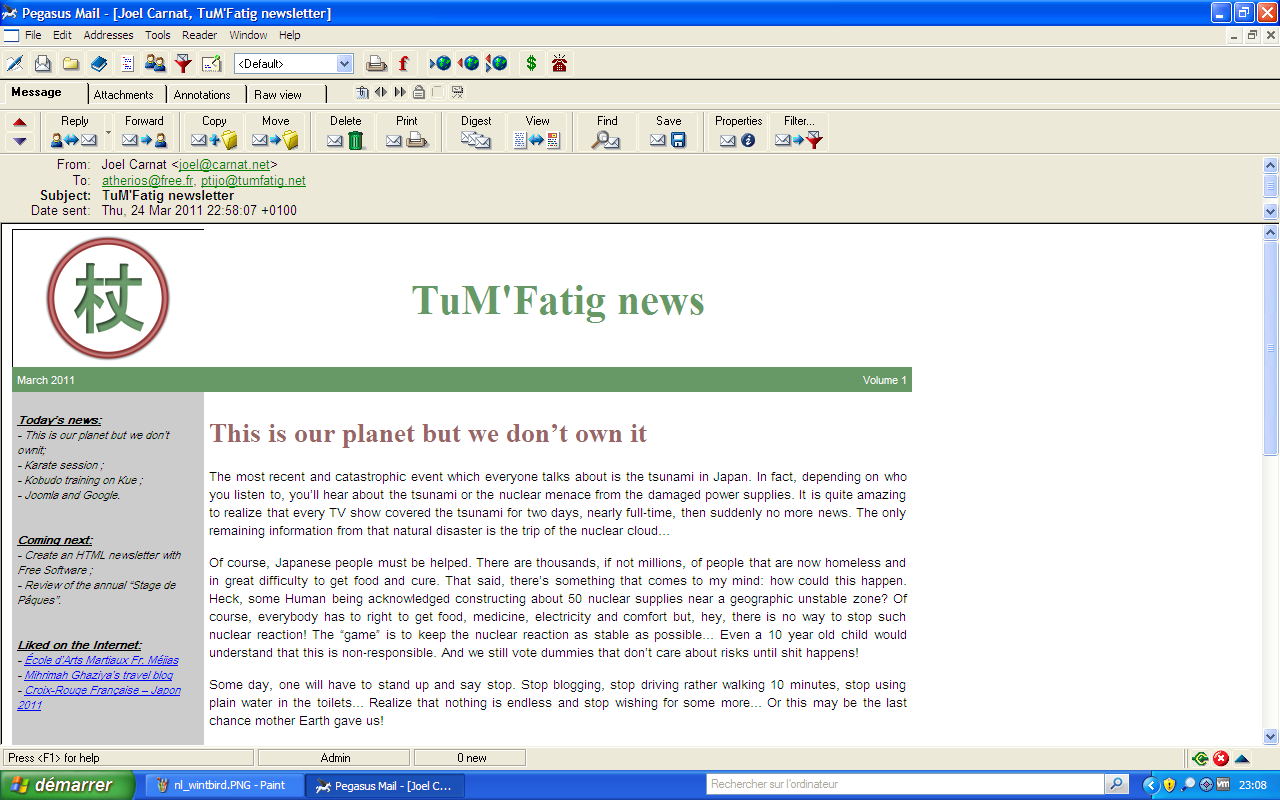The width and height of the screenshot is (1280, 800).
Task: Click the notepad with pencil toolbar icon
Action: pos(211,63)
